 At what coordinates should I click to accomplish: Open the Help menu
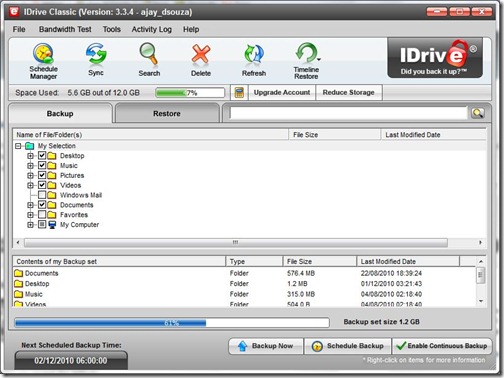tap(191, 29)
